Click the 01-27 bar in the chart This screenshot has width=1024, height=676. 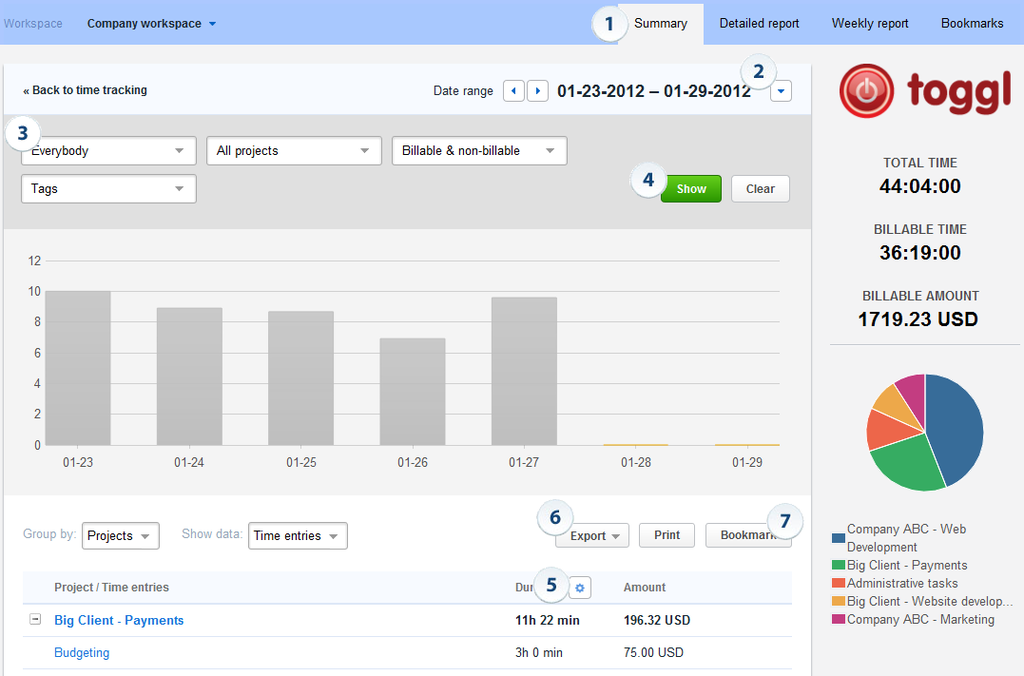524,372
